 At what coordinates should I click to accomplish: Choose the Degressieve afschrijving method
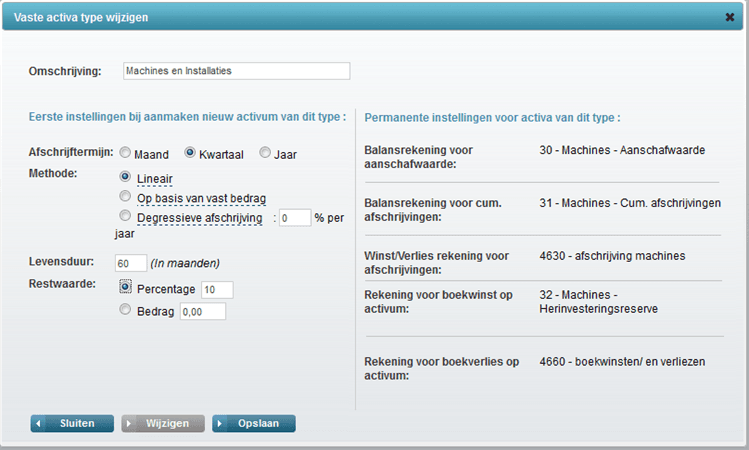pos(125,215)
